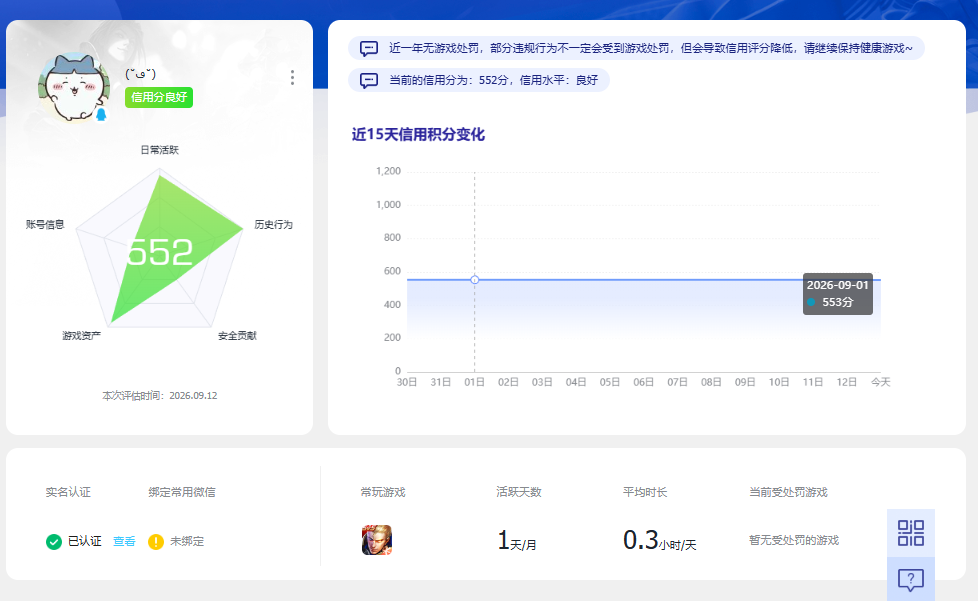
Task: Open the help question bubble icon
Action: coord(911,580)
